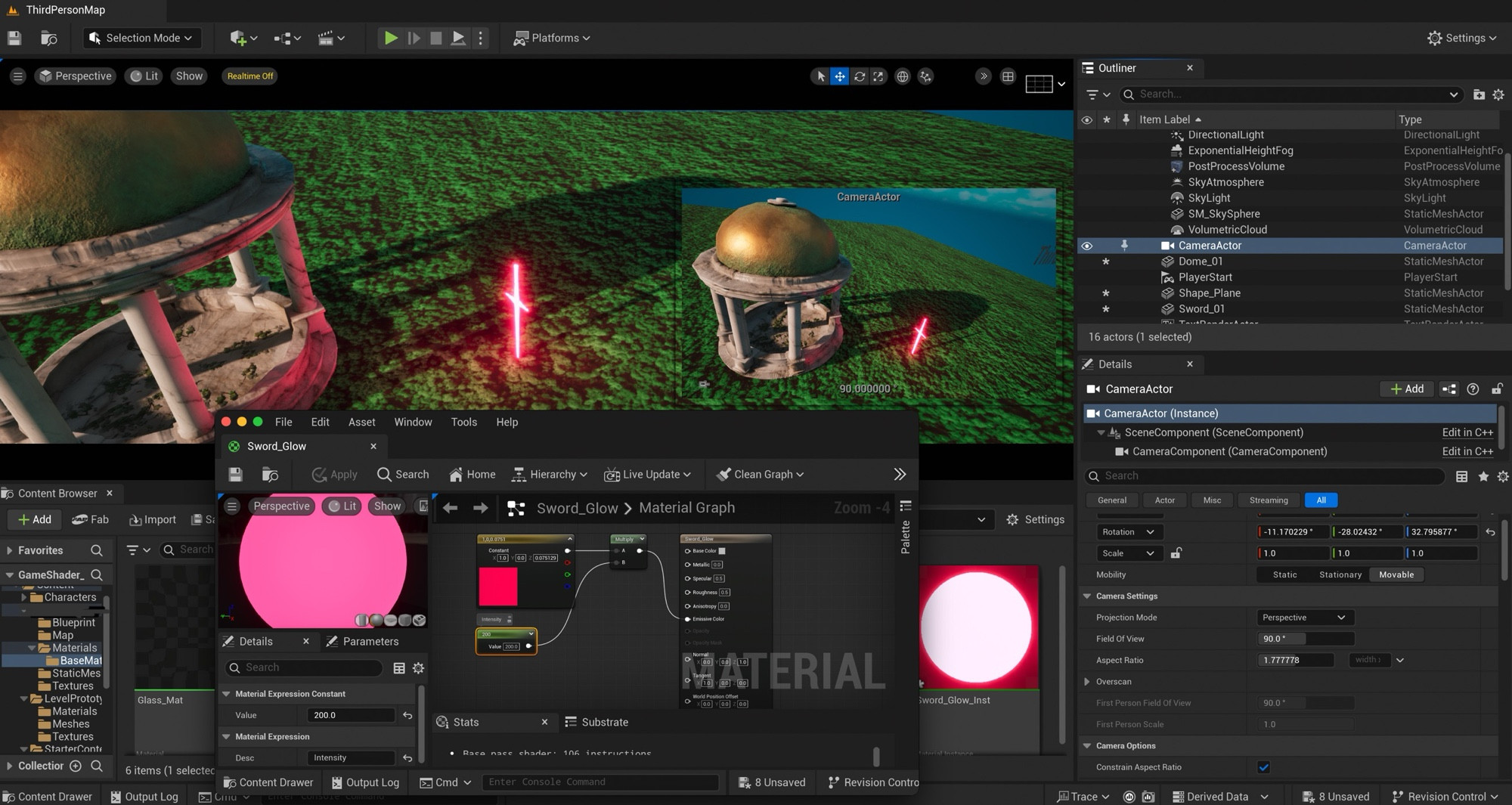This screenshot has height=805, width=1512.
Task: Select the select-objects cursor tool in the viewport
Action: click(821, 76)
